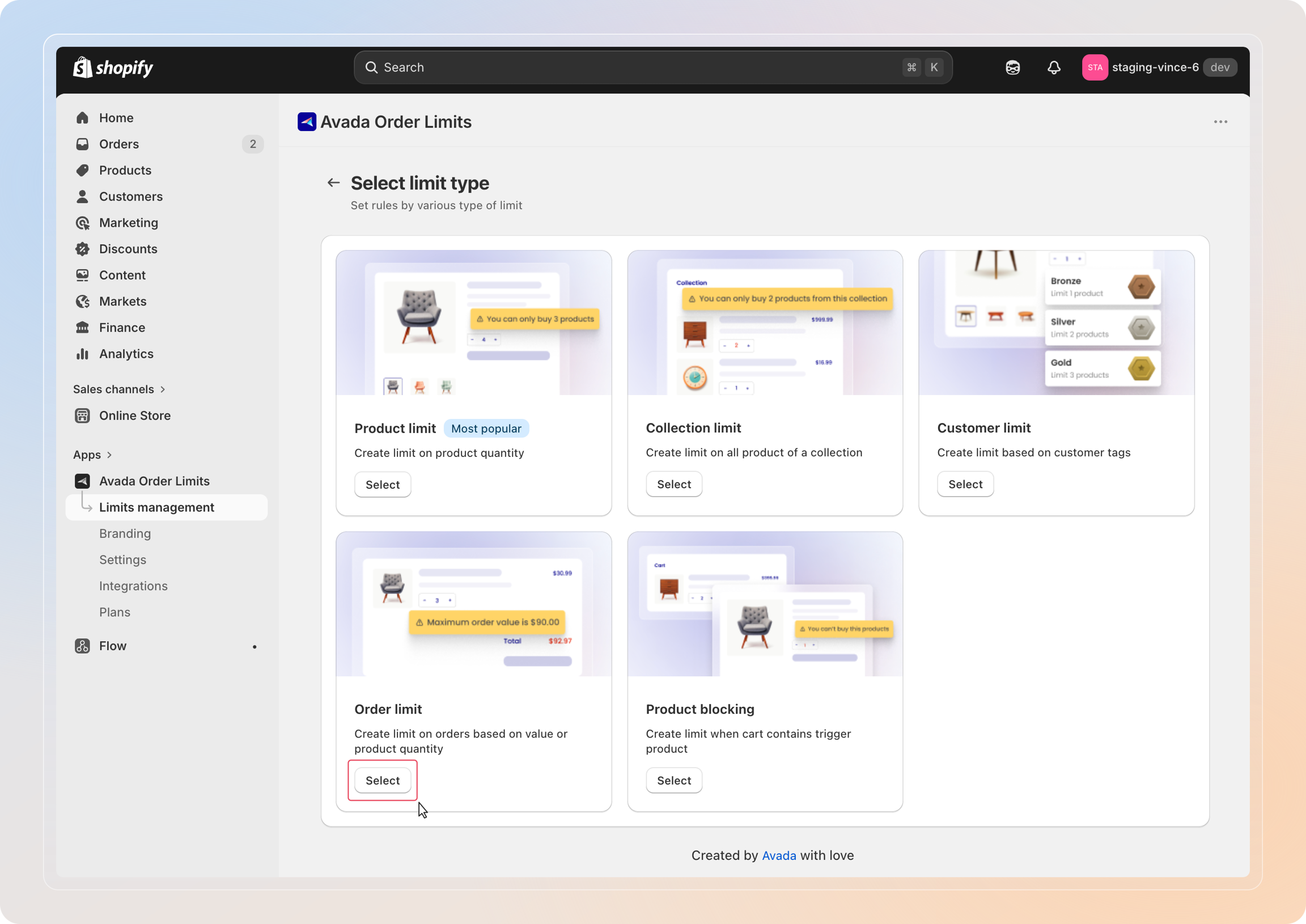Viewport: 1306px width, 924px height.
Task: Click the Finance bank icon
Action: pos(83,327)
